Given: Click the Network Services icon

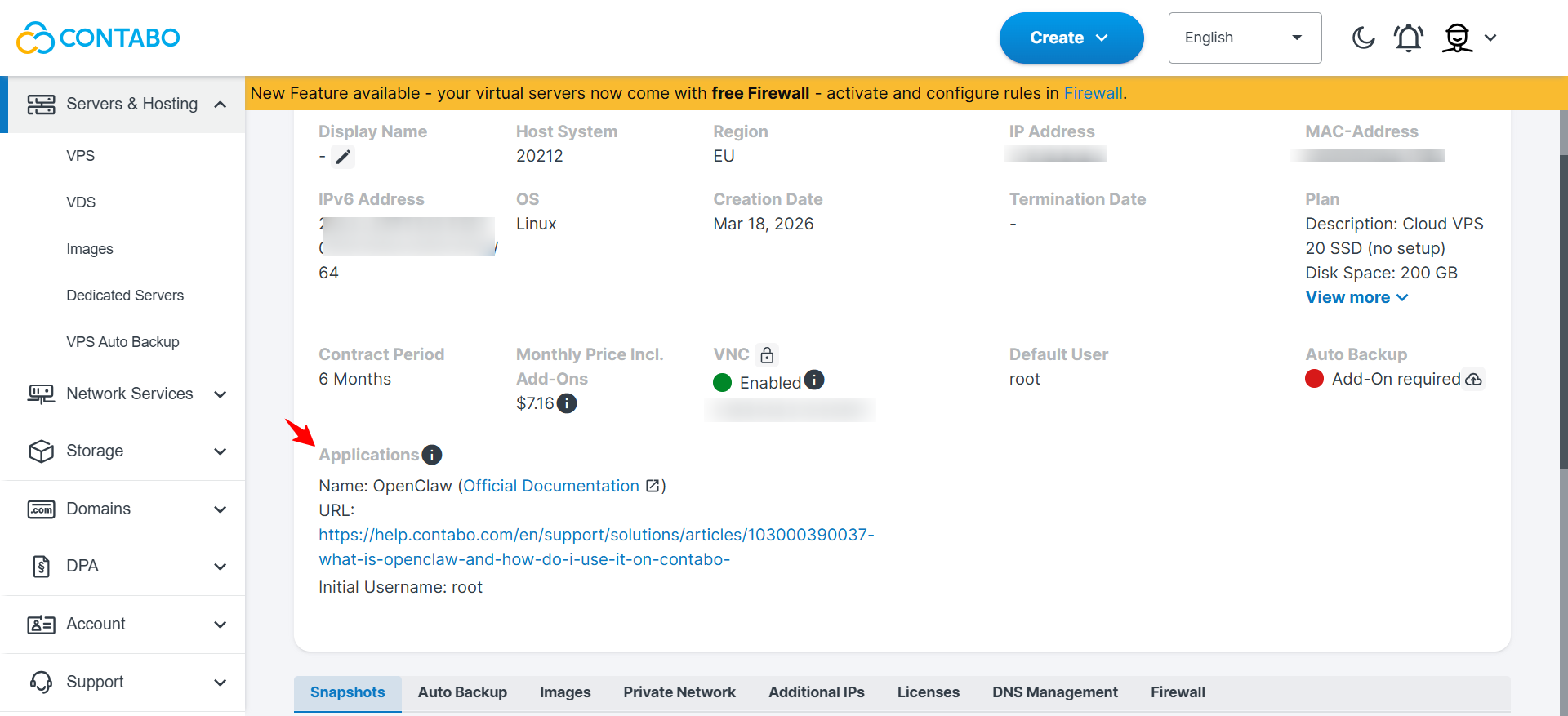Looking at the screenshot, I should coord(42,394).
